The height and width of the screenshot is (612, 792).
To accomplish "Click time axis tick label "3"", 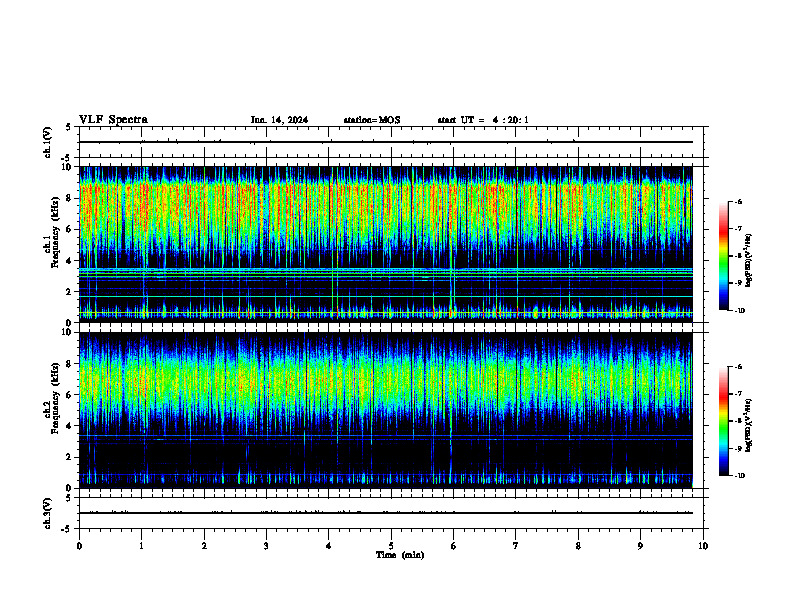I will pos(266,546).
